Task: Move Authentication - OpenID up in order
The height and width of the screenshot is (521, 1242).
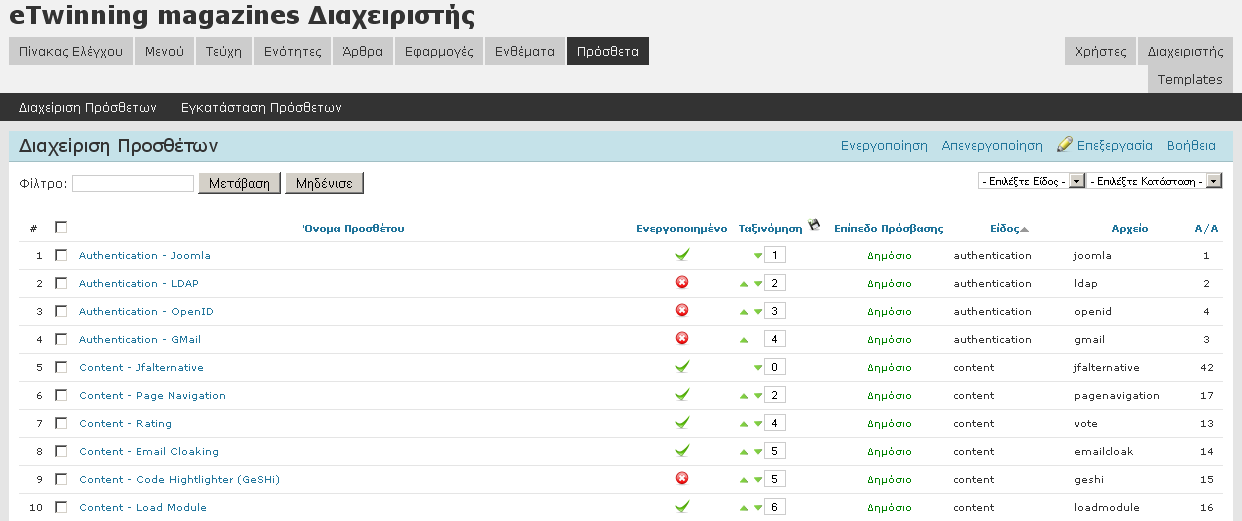Action: coord(744,312)
